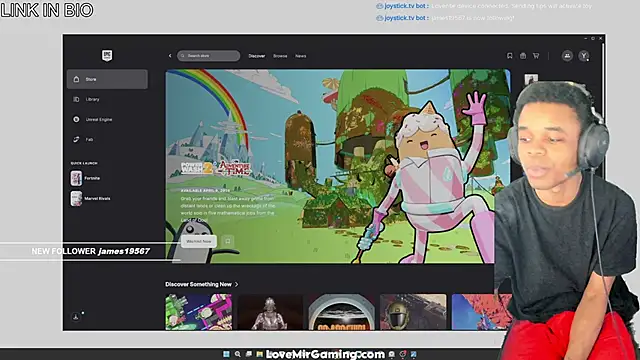This screenshot has width=640, height=360.
Task: Select the small carousel thumbnail right of banner
Action: (531, 79)
